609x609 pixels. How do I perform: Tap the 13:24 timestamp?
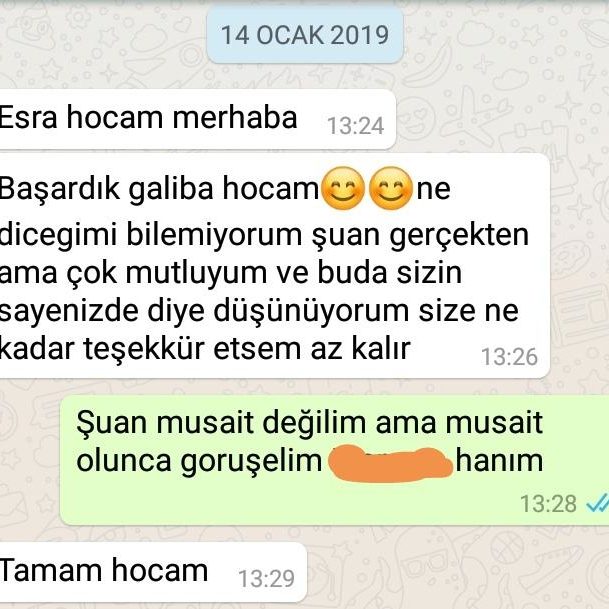[355, 126]
